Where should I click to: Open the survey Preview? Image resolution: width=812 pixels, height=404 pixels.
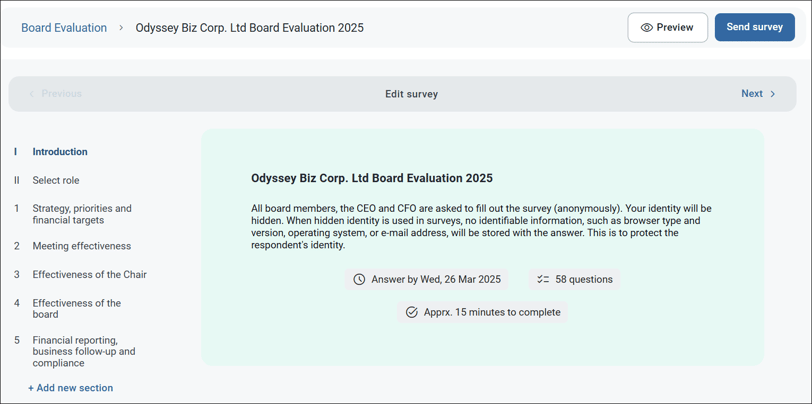(x=668, y=27)
